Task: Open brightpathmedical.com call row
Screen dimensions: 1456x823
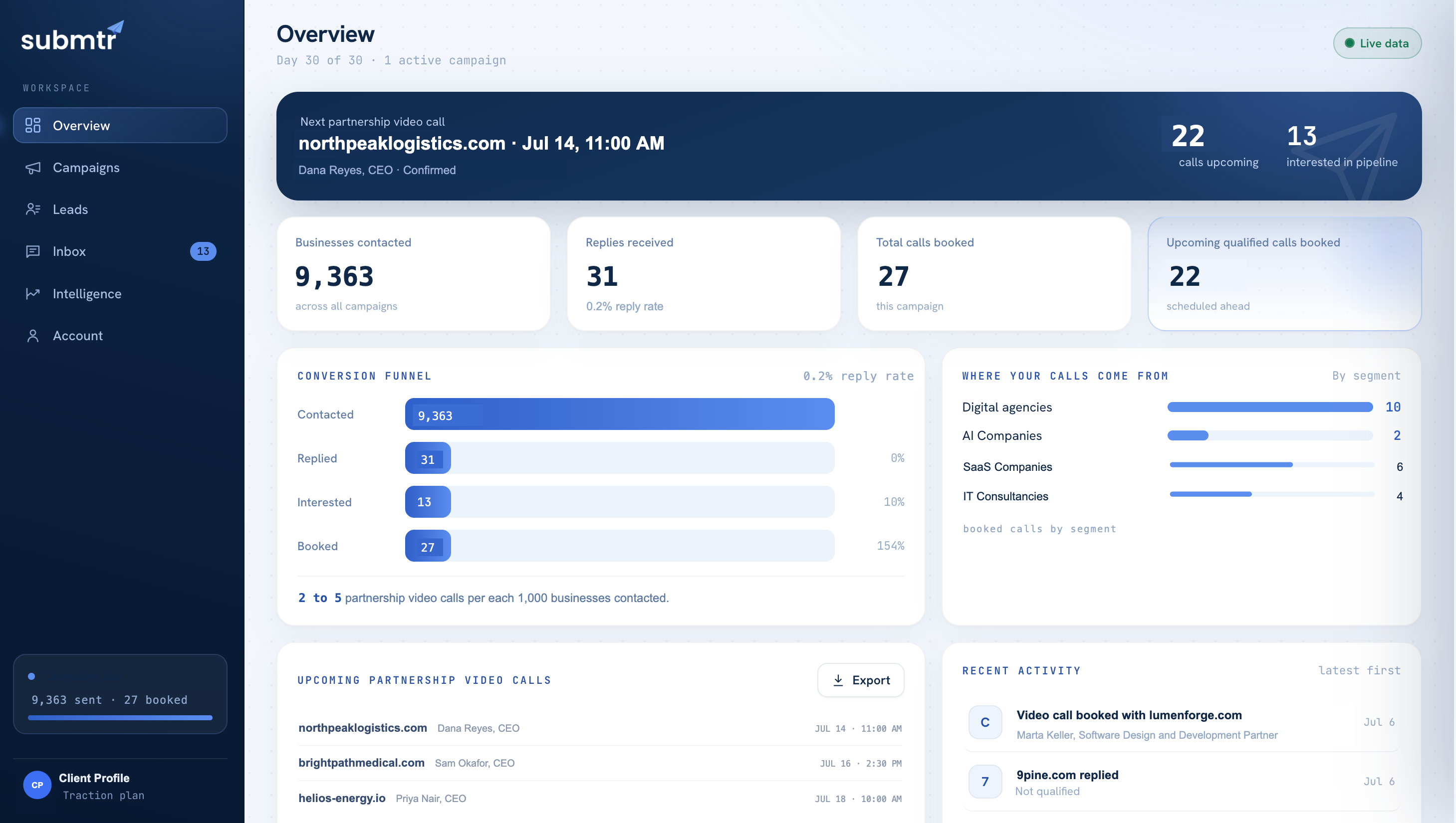Action: pos(600,763)
